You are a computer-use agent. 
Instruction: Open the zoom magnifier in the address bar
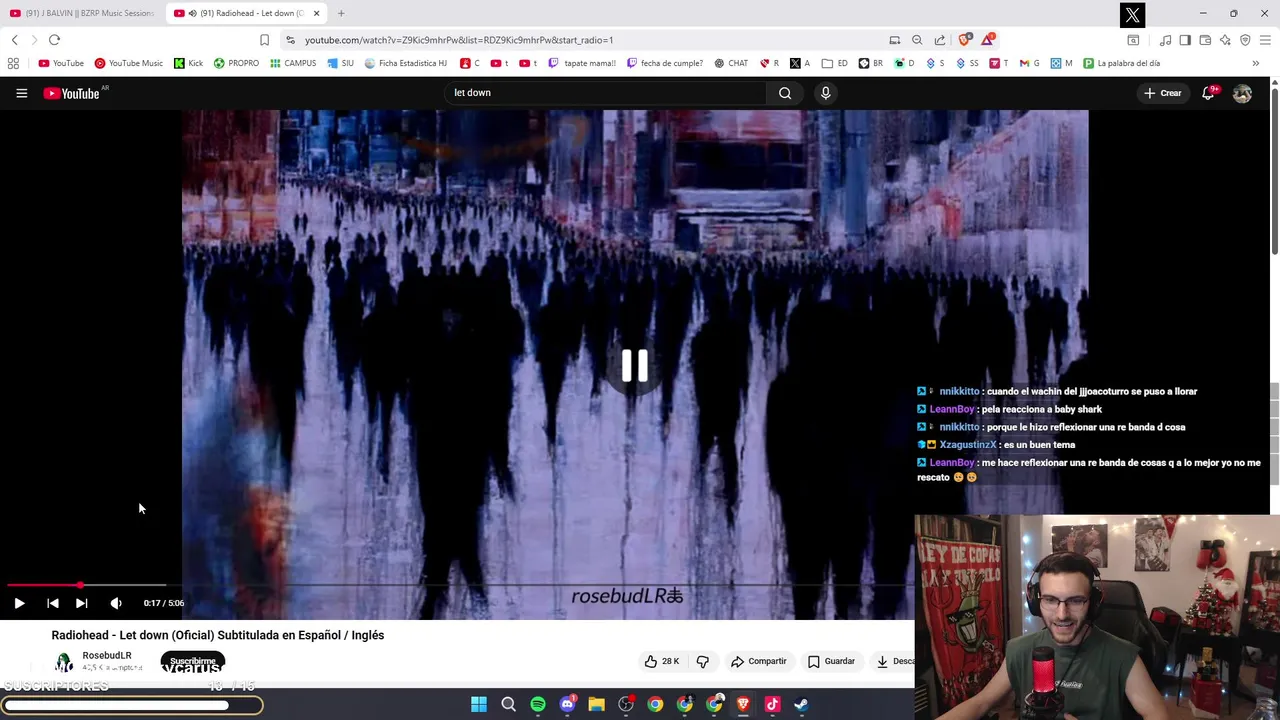917,40
